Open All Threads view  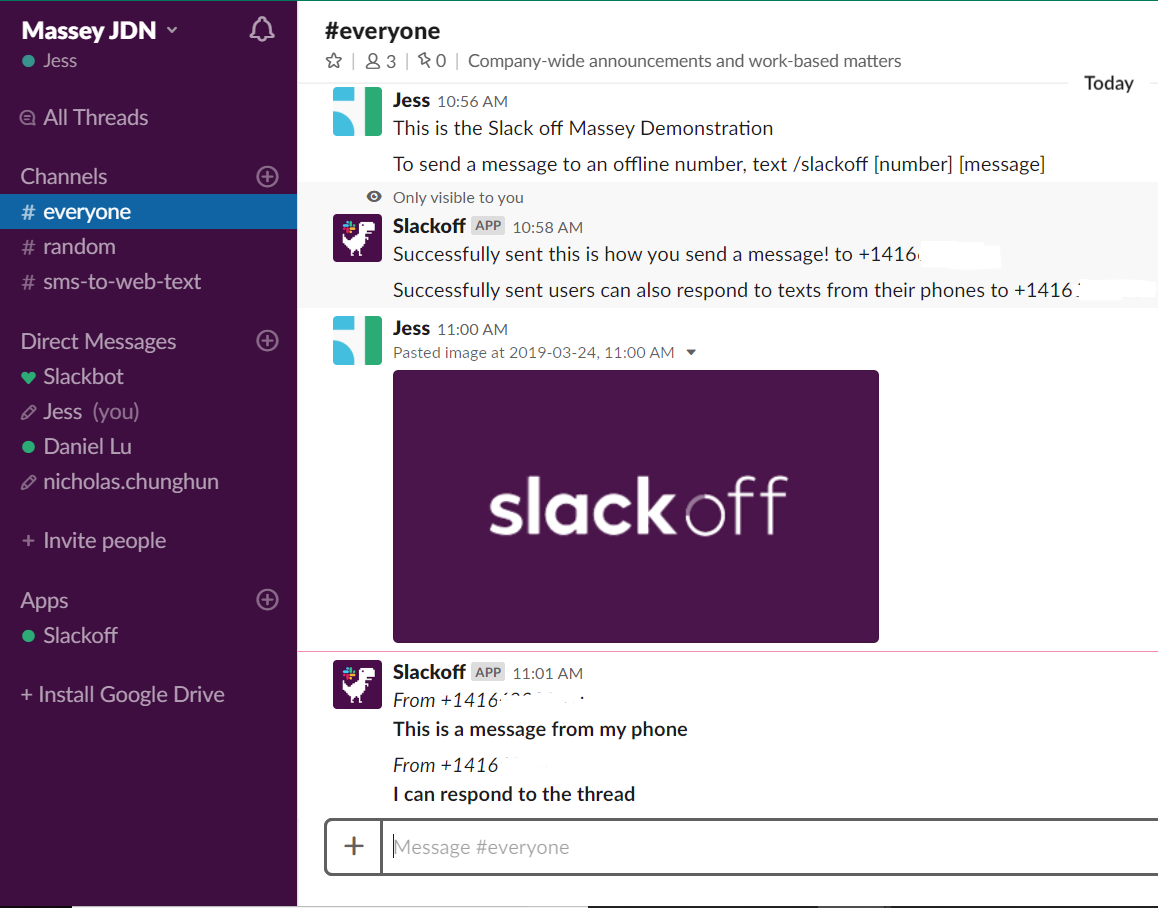(x=83, y=117)
